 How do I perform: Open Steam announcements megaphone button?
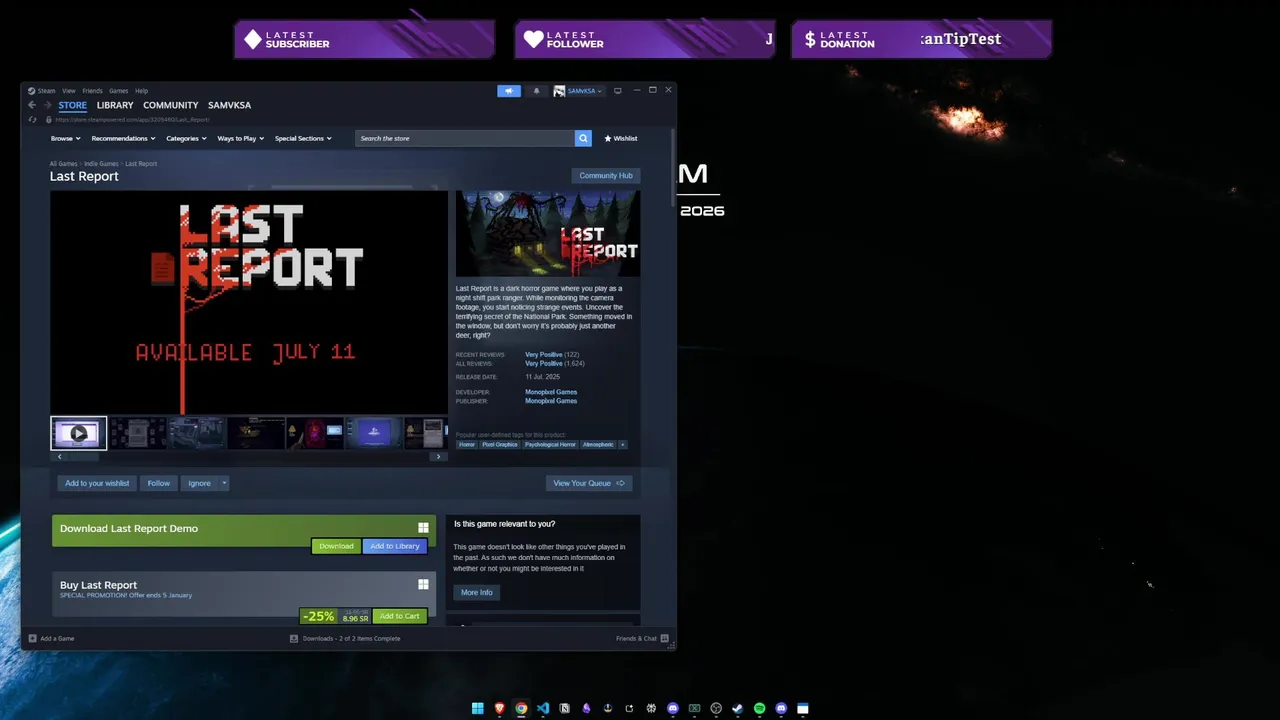509,91
